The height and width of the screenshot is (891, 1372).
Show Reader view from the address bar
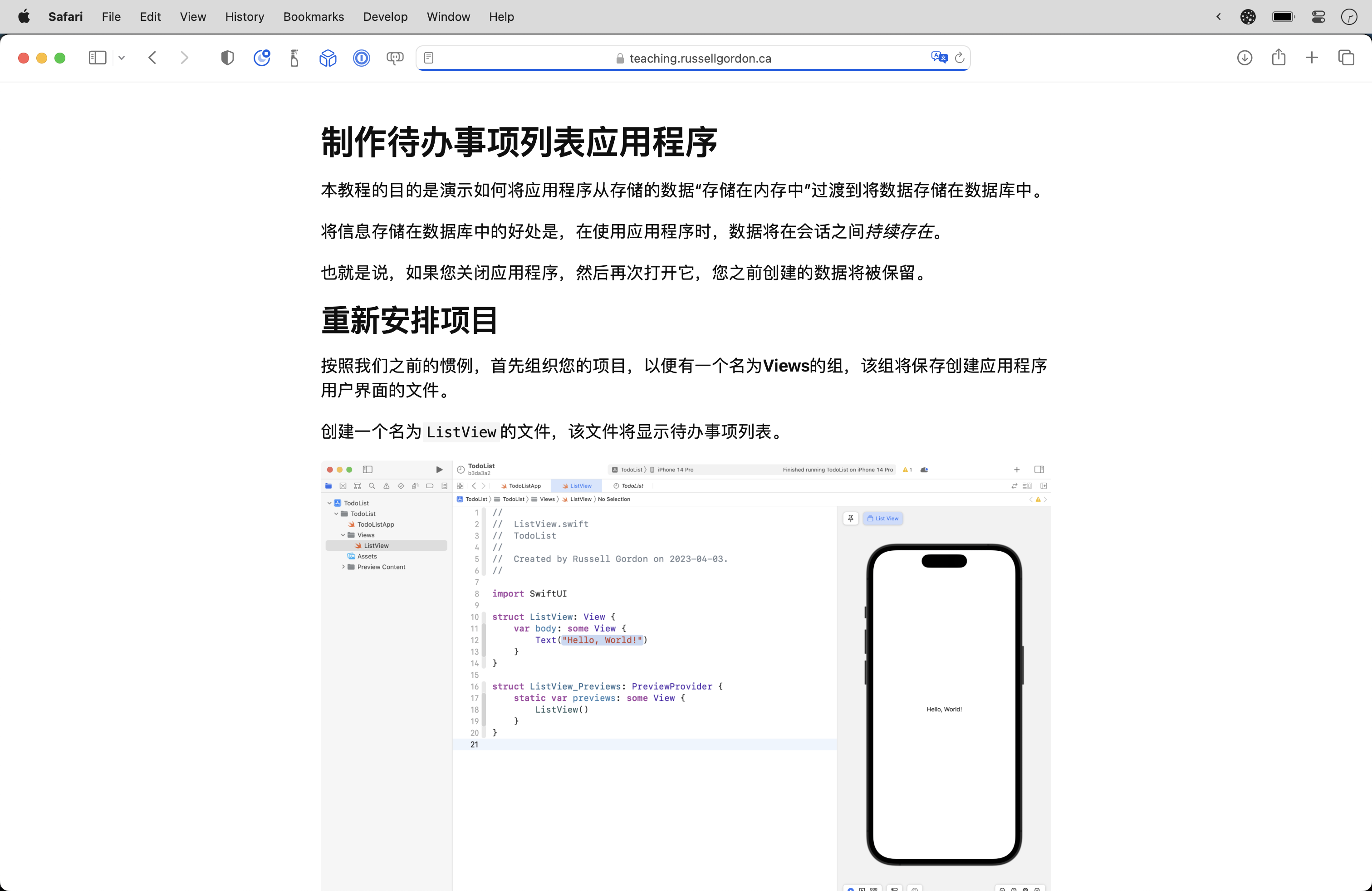pos(429,58)
